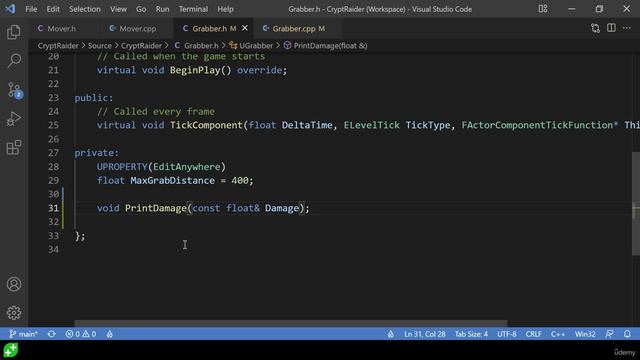Viewport: 640px width, 360px height.
Task: Switch to the Mover.h tab
Action: point(61,29)
